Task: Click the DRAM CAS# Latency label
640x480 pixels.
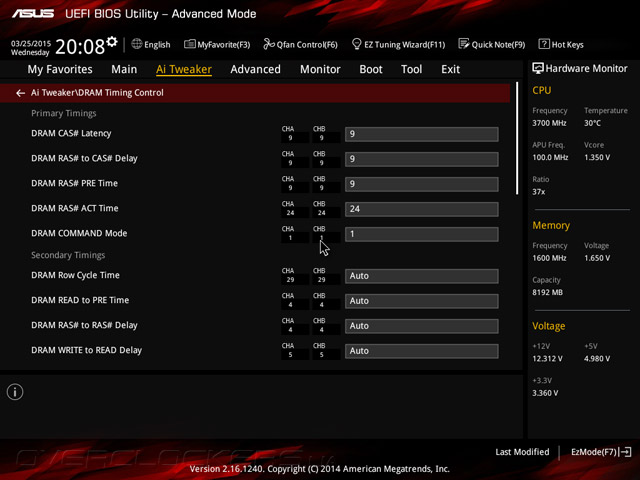Action: (x=71, y=133)
